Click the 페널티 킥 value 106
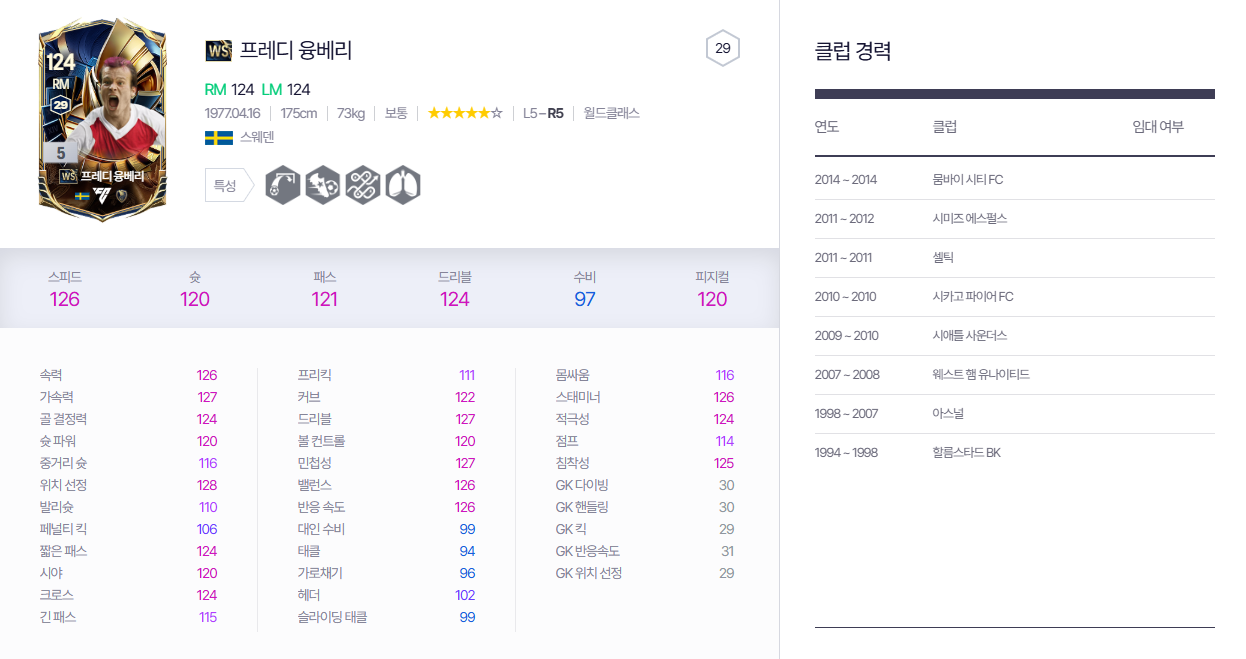 point(207,529)
